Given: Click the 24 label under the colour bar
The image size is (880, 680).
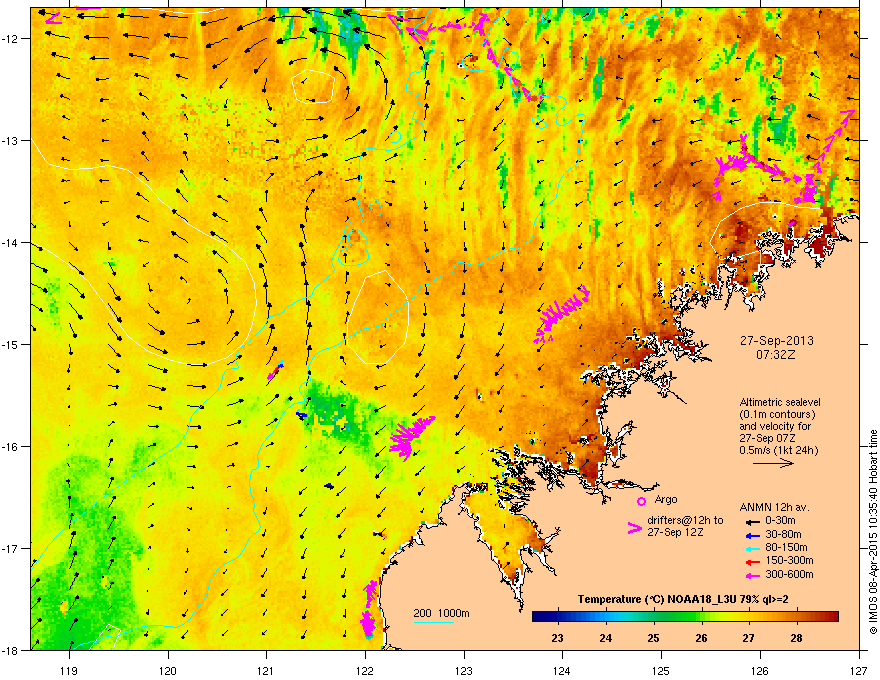Looking at the screenshot, I should [606, 638].
